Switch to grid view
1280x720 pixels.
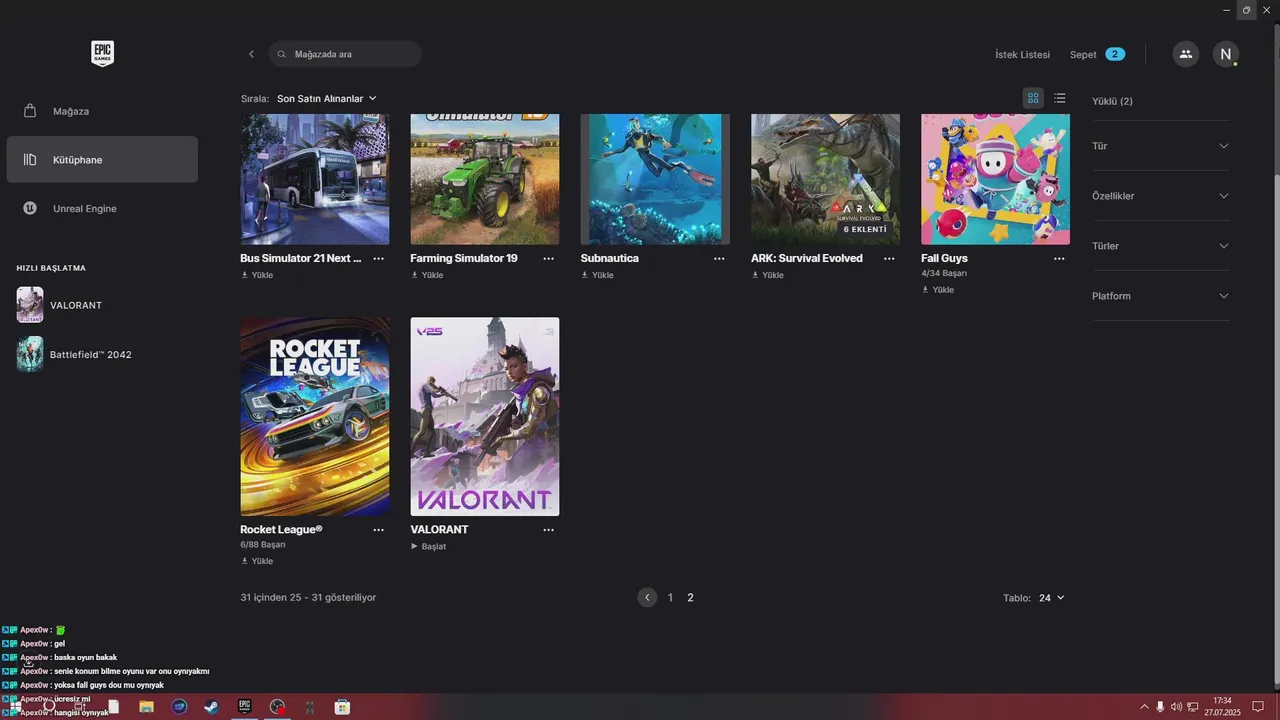click(x=1033, y=98)
